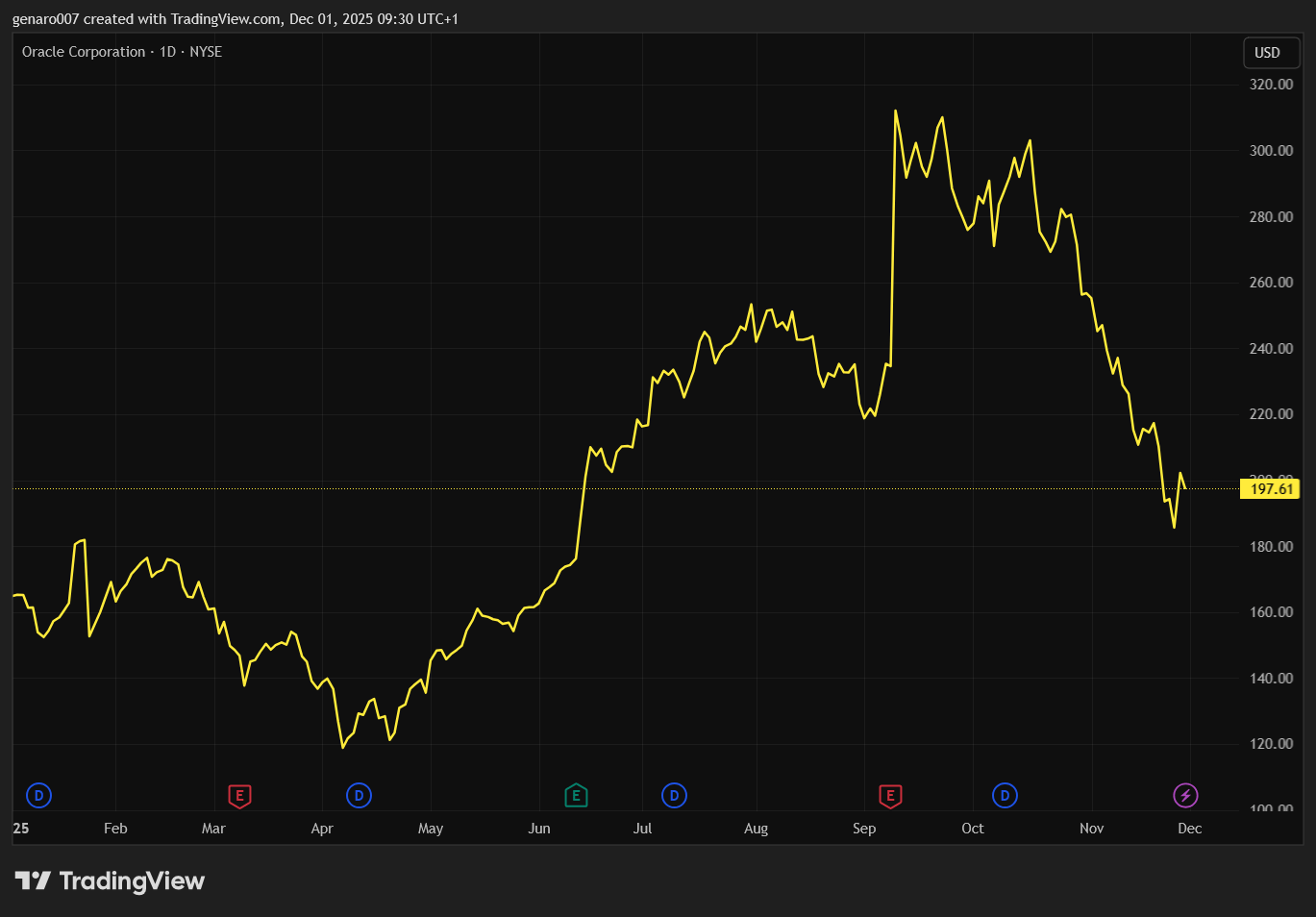Viewport: 1316px width, 917px height.
Task: Open the USD currency selector
Action: pos(1267,53)
